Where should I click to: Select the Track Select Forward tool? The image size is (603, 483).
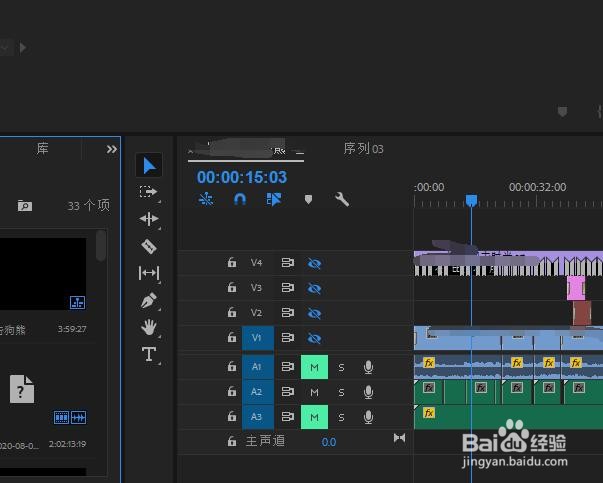pyautogui.click(x=148, y=192)
